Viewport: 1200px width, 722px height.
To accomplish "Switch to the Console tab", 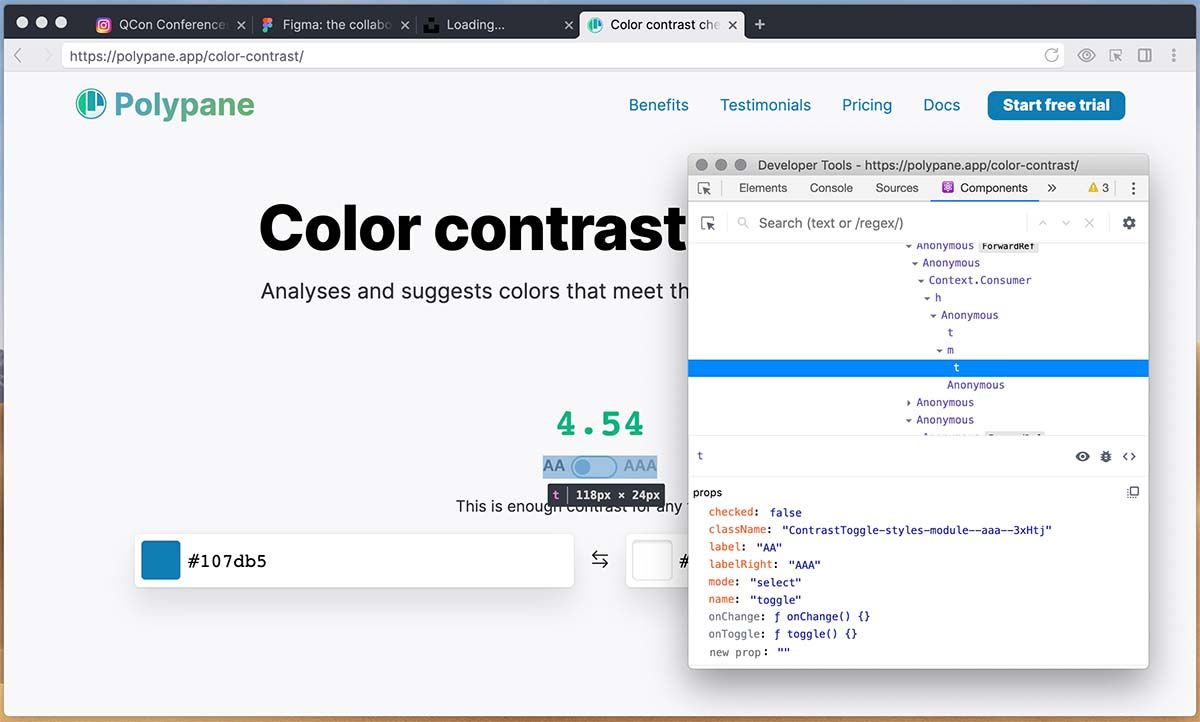I will (831, 188).
